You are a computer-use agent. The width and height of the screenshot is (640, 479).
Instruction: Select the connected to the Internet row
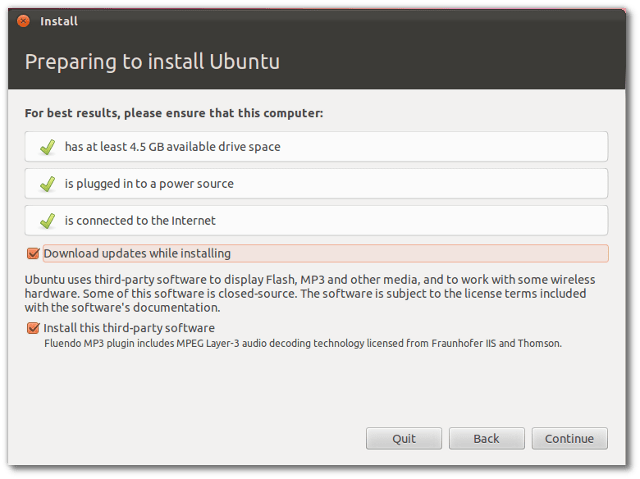[x=316, y=220]
